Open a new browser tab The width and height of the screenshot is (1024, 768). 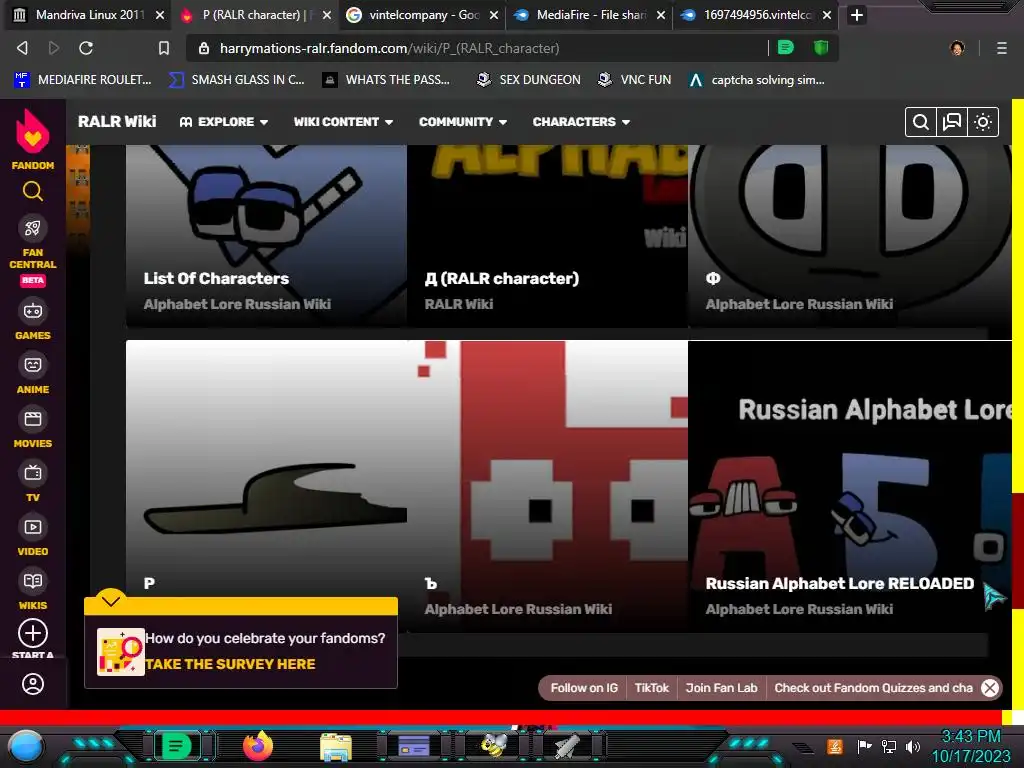(857, 15)
